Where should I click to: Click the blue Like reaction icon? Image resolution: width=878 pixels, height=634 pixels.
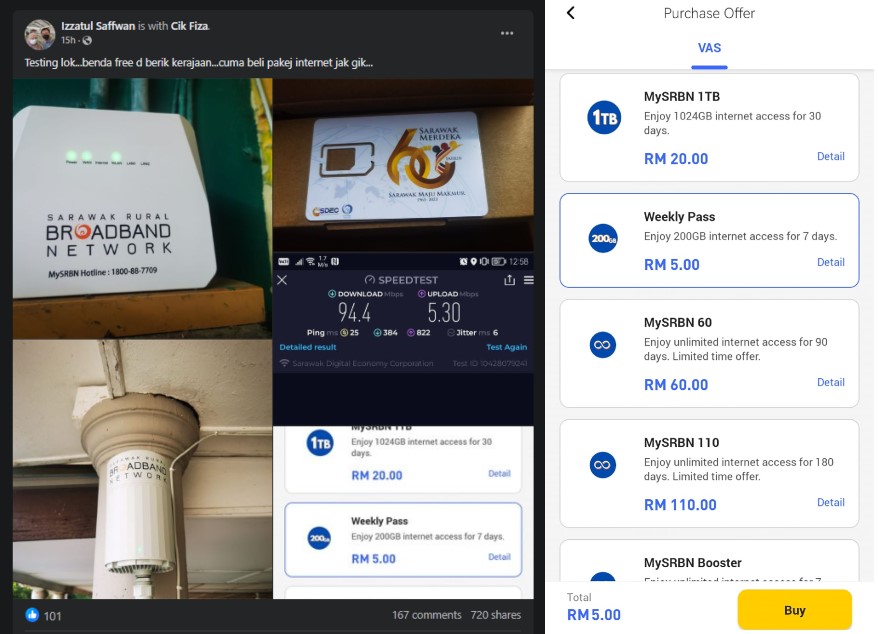[x=32, y=615]
